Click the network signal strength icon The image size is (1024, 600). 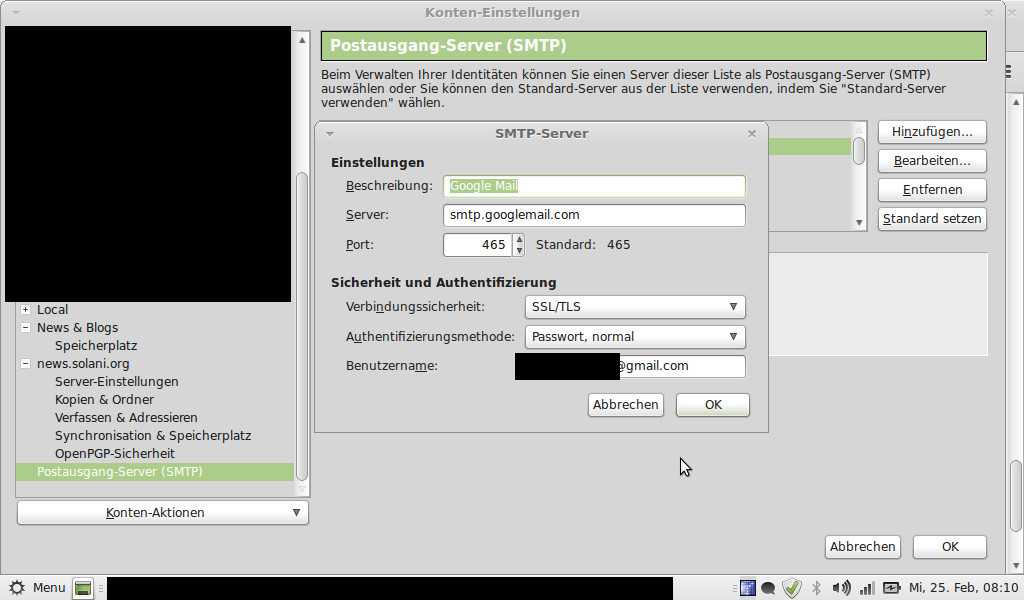(867, 588)
